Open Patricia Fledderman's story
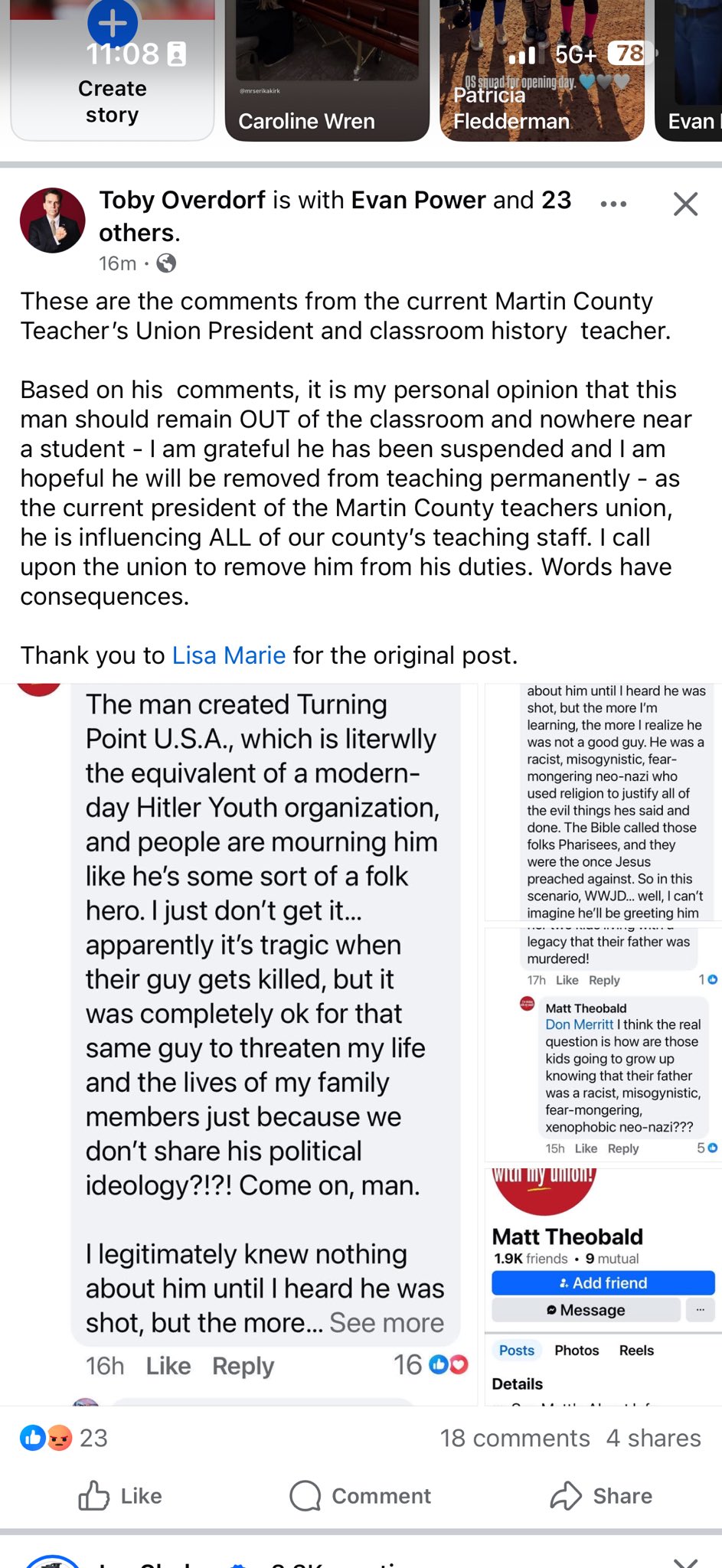This screenshot has width=722, height=1568. pyautogui.click(x=542, y=70)
